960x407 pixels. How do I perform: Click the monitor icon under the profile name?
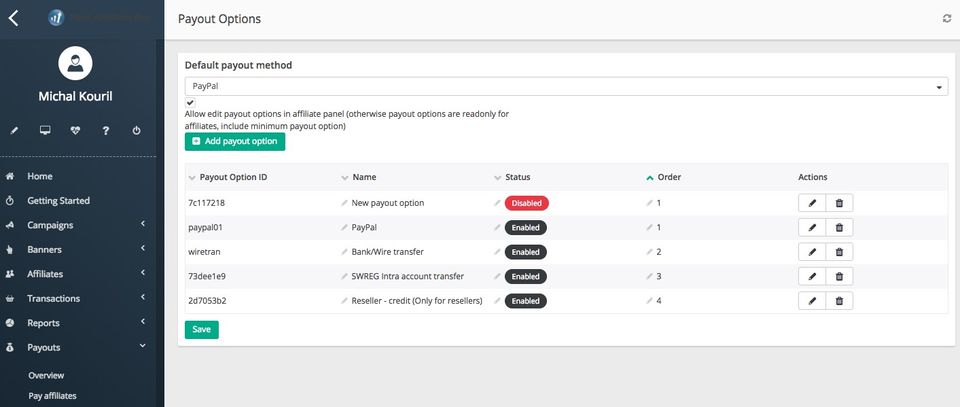point(45,130)
